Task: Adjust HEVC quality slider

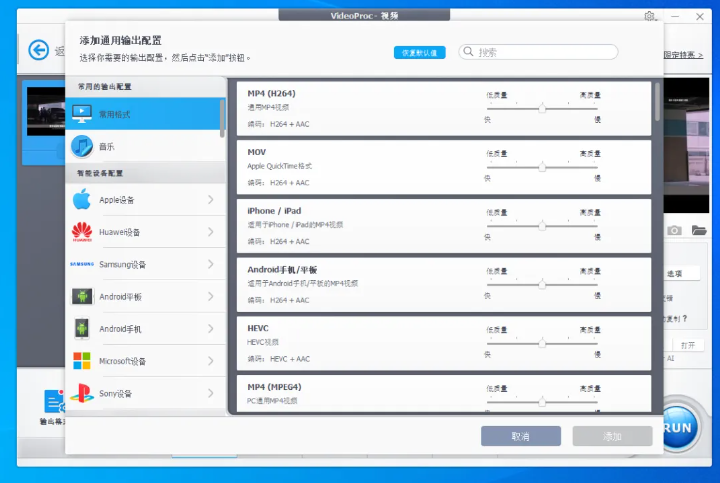Action: tap(542, 343)
